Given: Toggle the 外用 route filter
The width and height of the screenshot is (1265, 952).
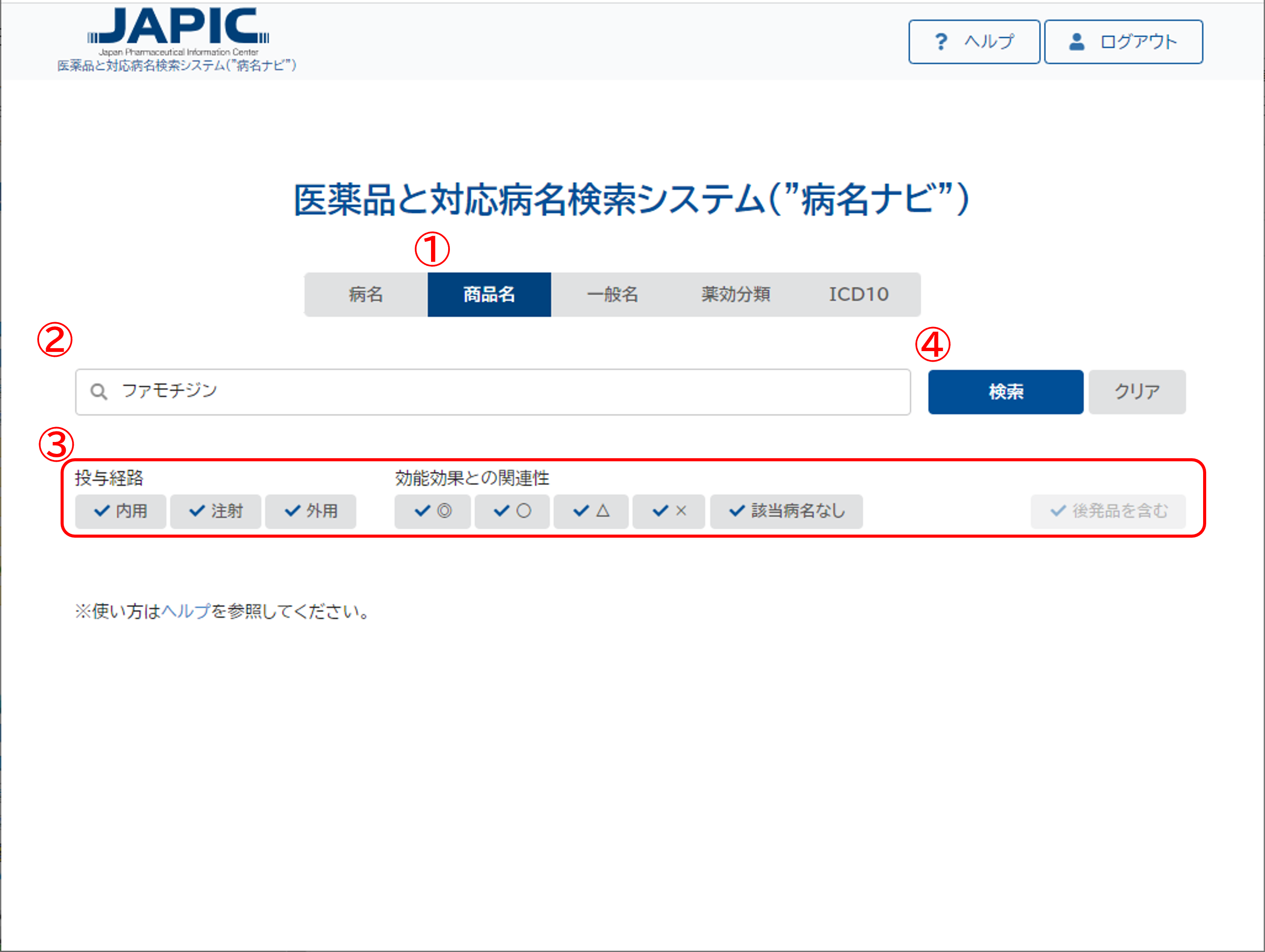Looking at the screenshot, I should (310, 511).
